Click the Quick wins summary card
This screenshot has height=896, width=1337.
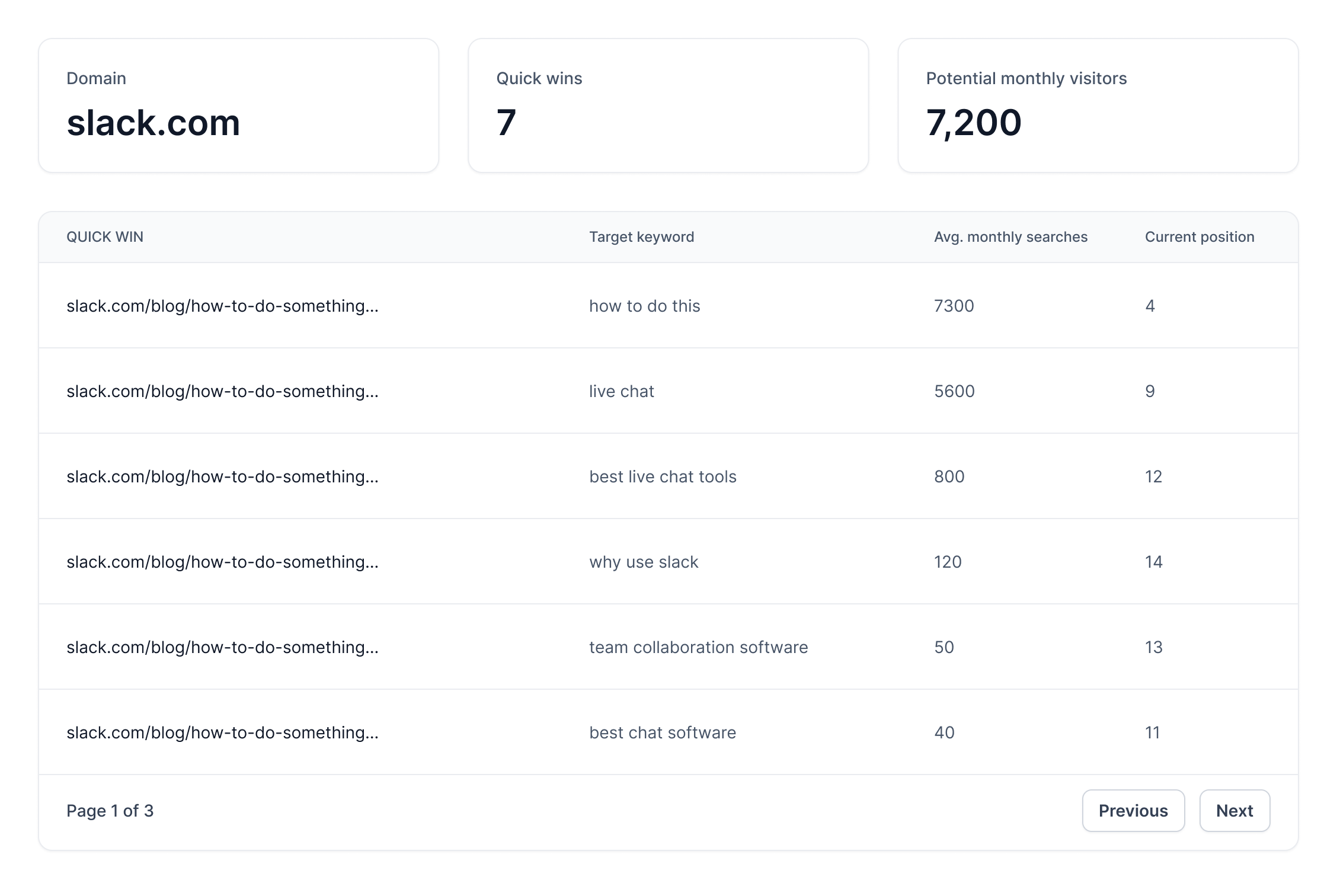point(668,105)
